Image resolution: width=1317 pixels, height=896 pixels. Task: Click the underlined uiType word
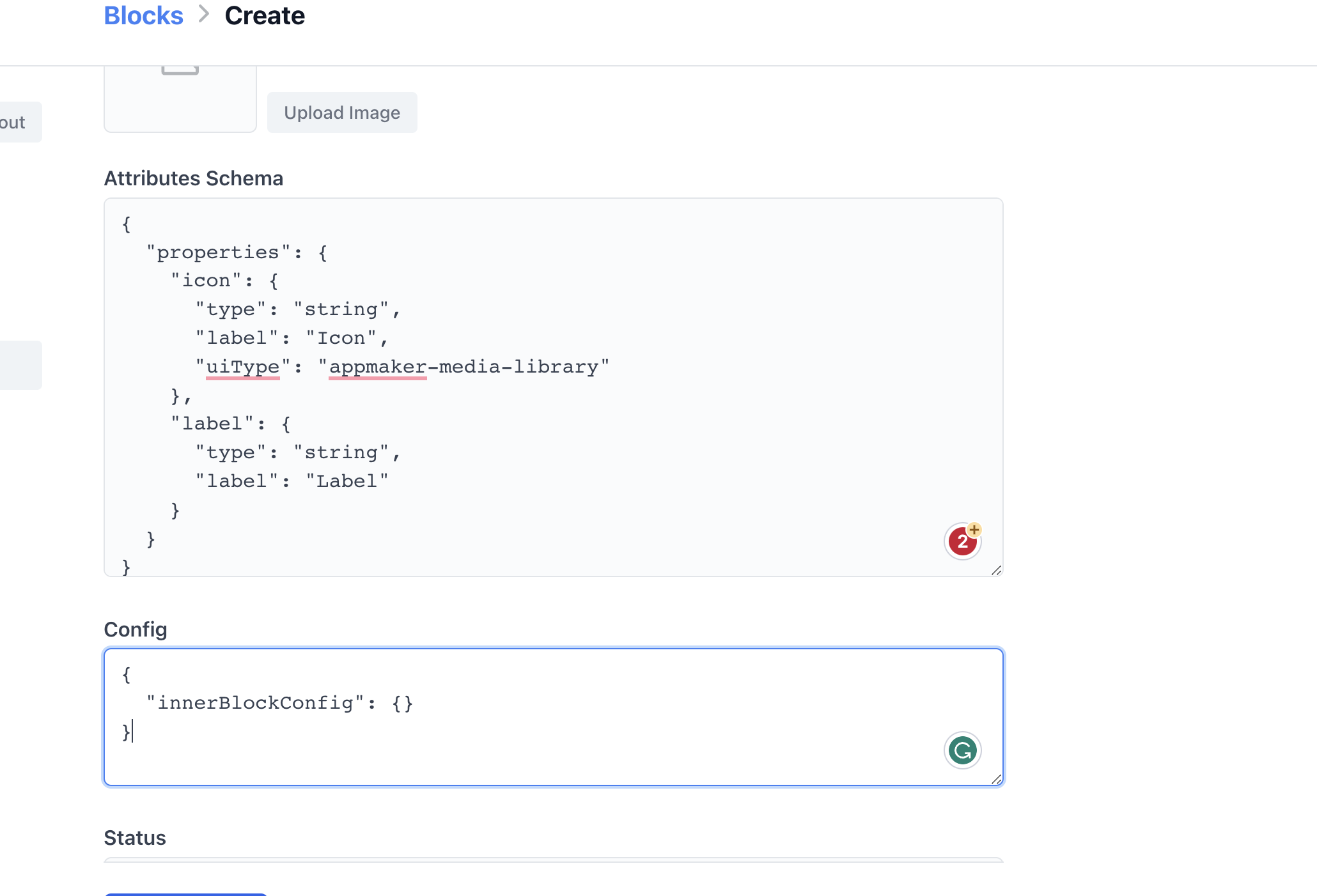pos(242,367)
